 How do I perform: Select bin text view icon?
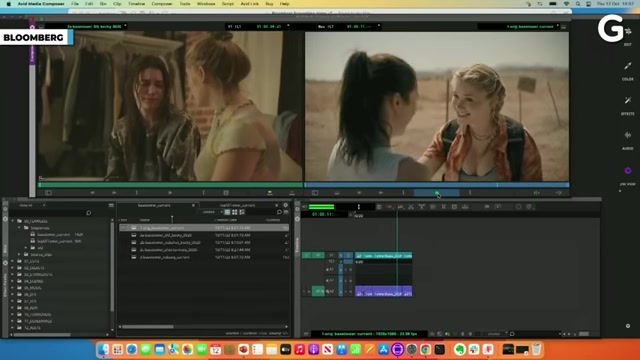click(x=227, y=212)
